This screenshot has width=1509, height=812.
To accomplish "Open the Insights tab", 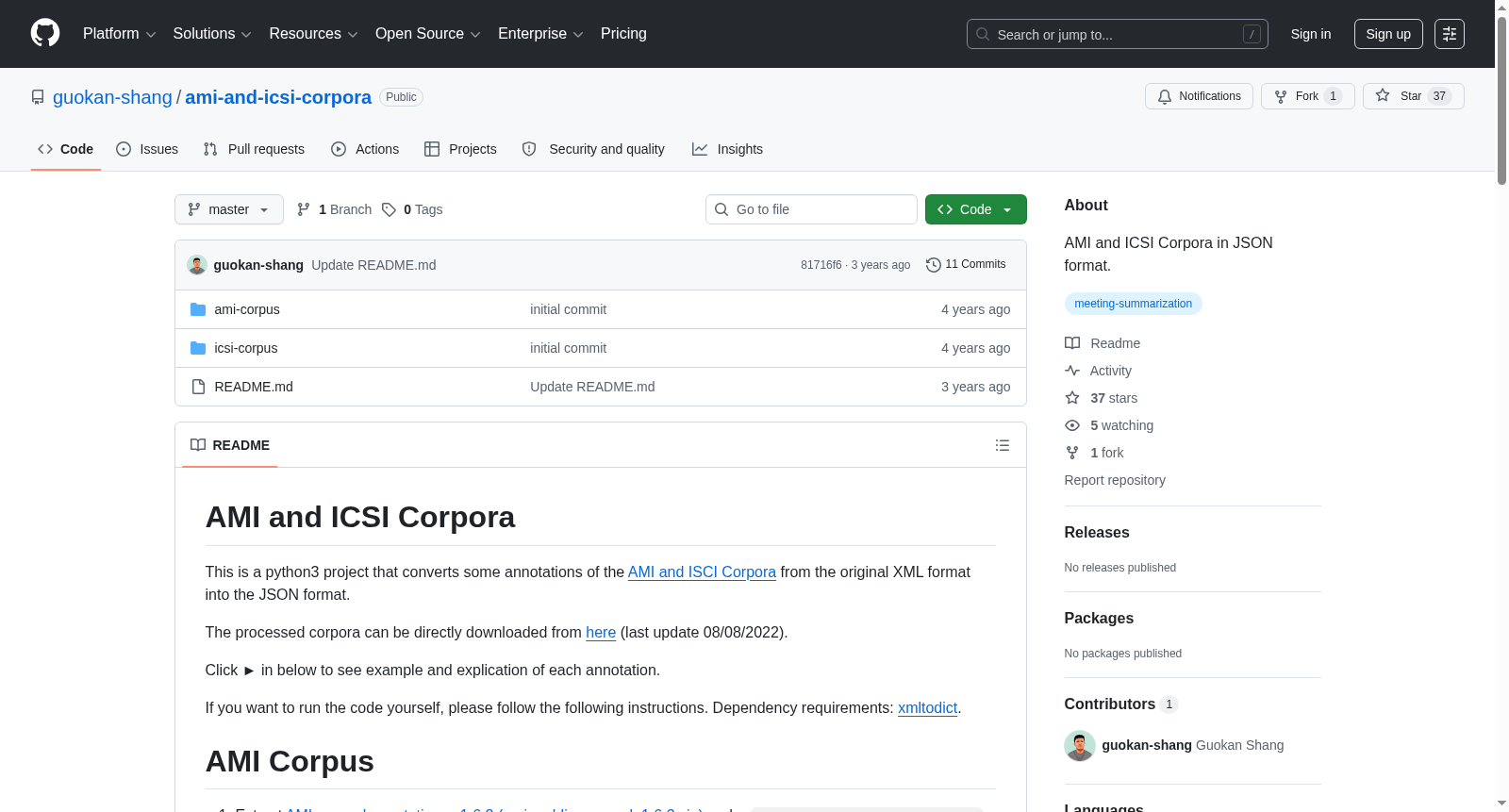I will tap(727, 149).
